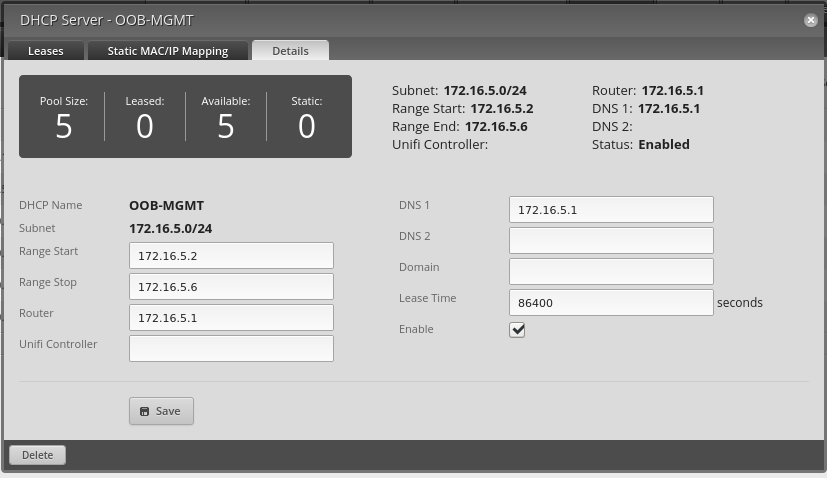This screenshot has width=827, height=478.
Task: Click the summary Range Start 172.16.5.2 value
Action: (x=502, y=109)
